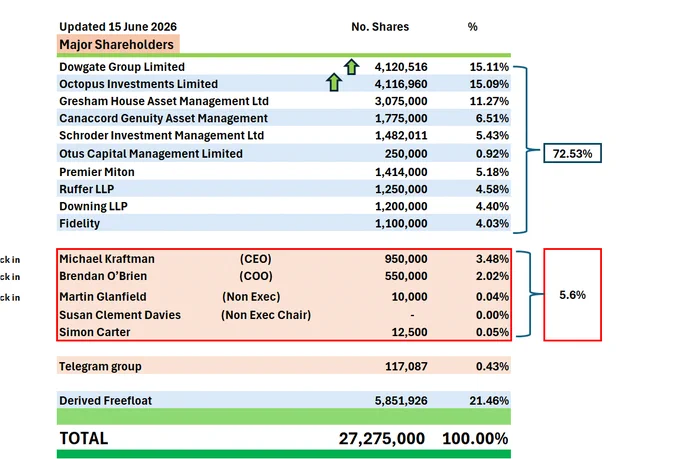Select Telegram group's 117,087 shares
Screen dimensions: 680x459
coord(406,367)
